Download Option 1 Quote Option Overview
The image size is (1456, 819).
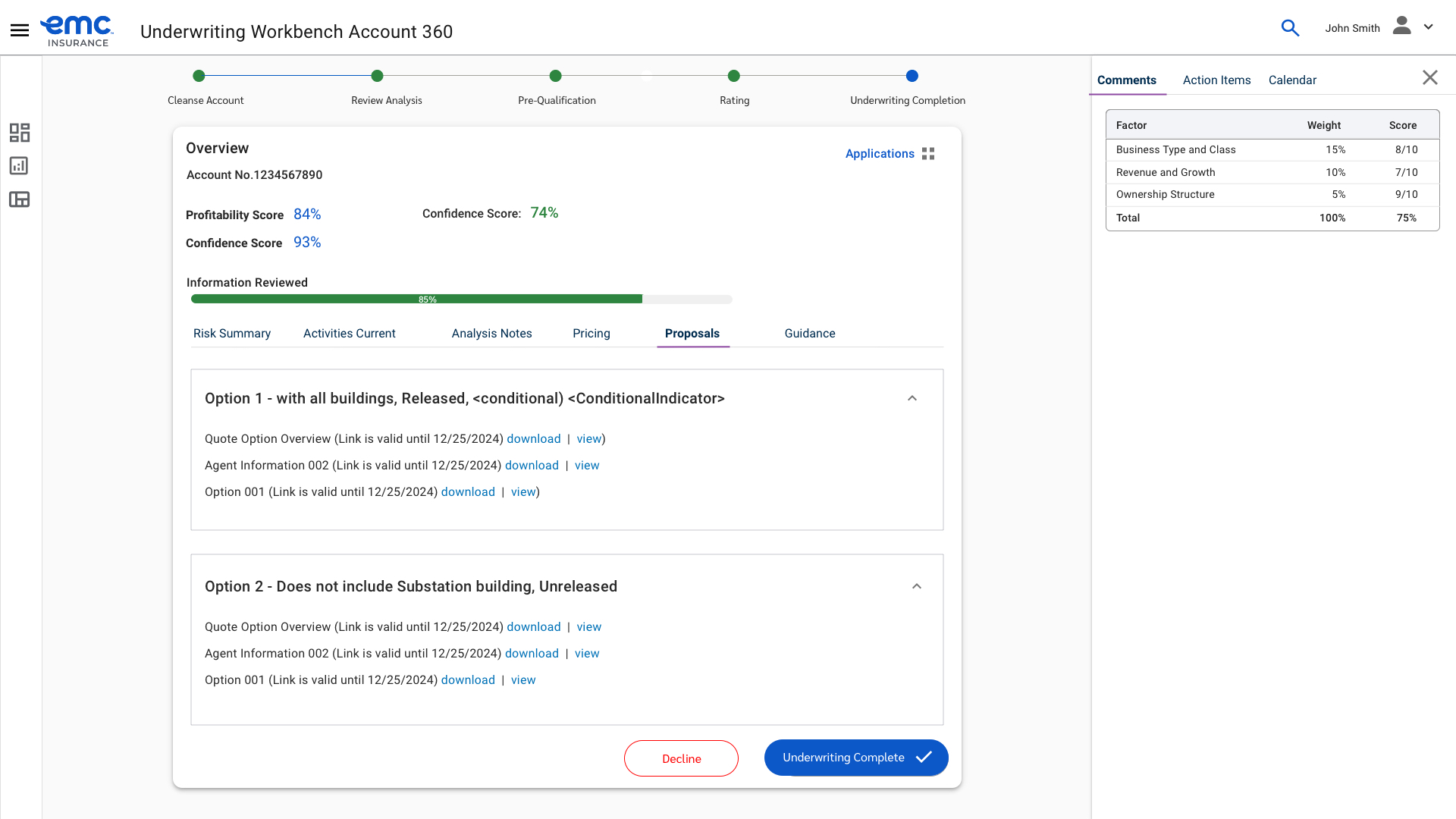tap(534, 439)
